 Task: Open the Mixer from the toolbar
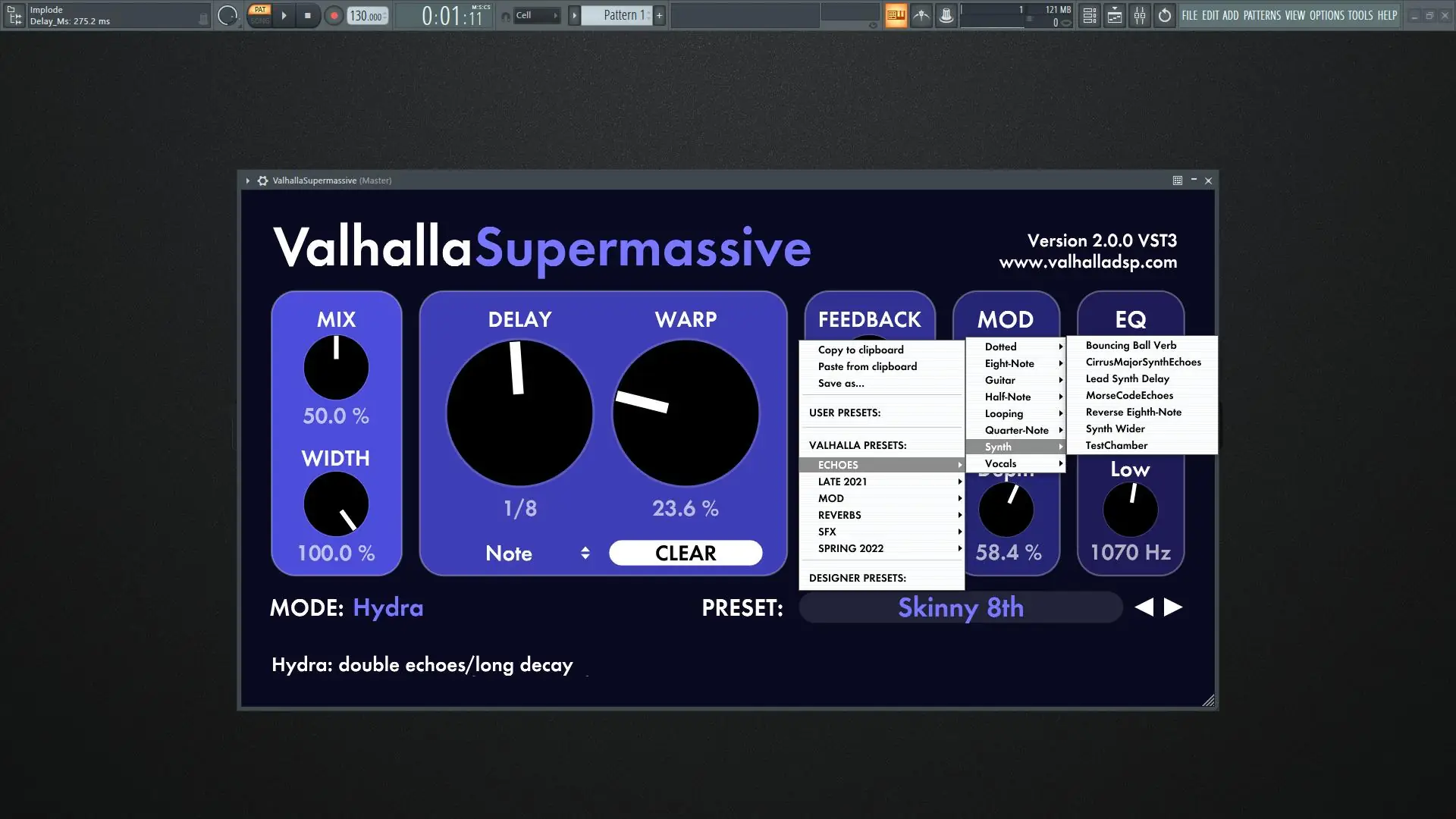(x=1140, y=15)
